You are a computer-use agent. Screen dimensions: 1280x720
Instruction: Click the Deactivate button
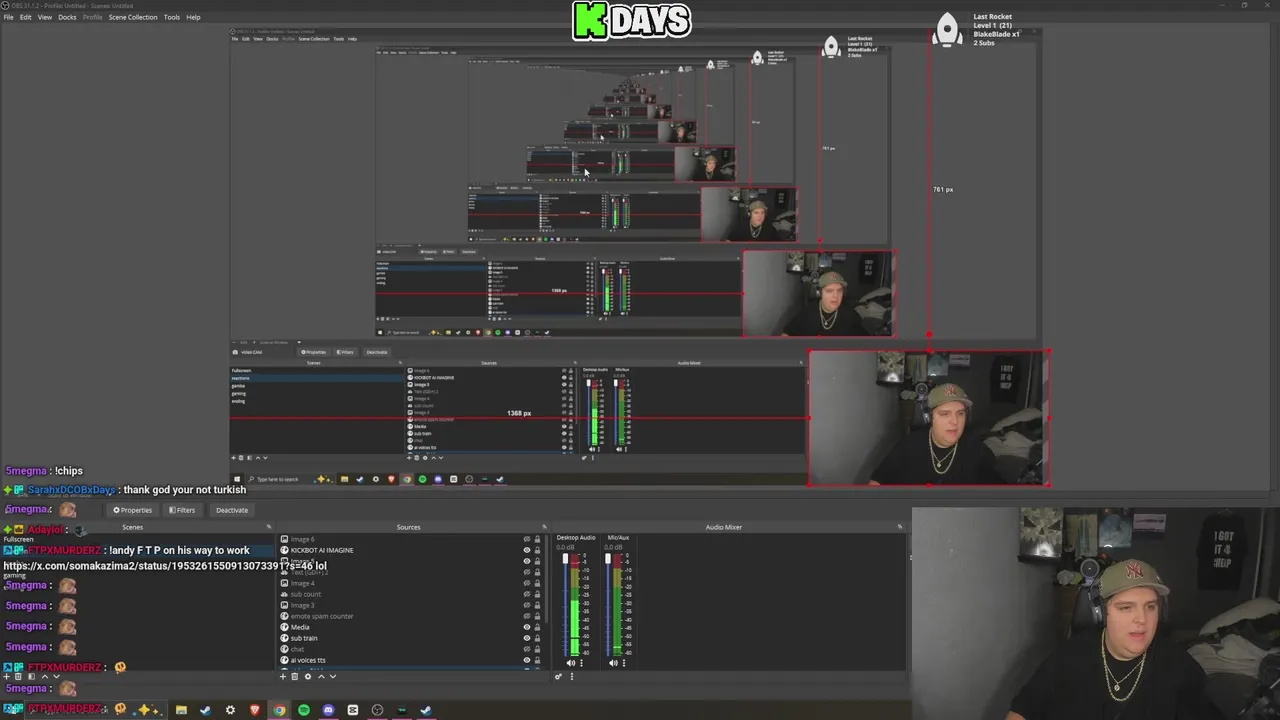click(x=231, y=510)
